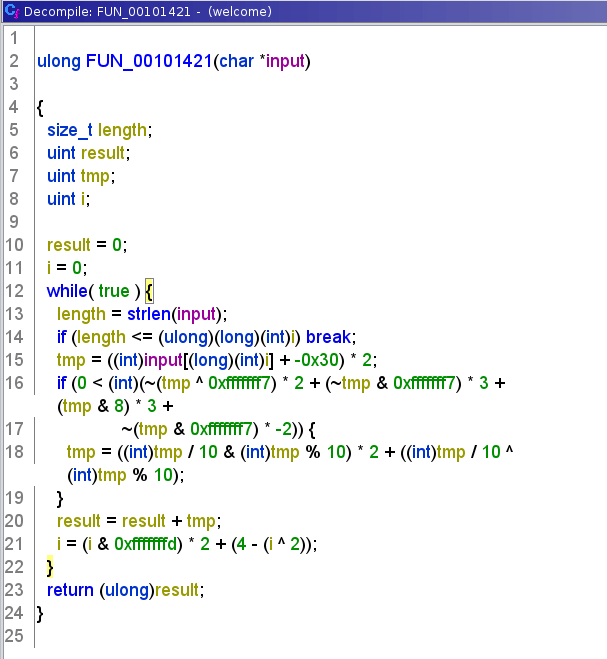This screenshot has width=607, height=659.
Task: Select function name FUN_00101421 in signature
Action: (148, 62)
